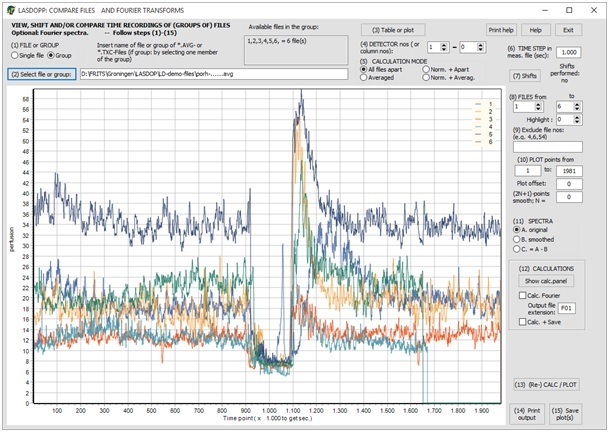613x434 pixels.
Task: Click the (7) Shifts button
Action: tap(525, 76)
